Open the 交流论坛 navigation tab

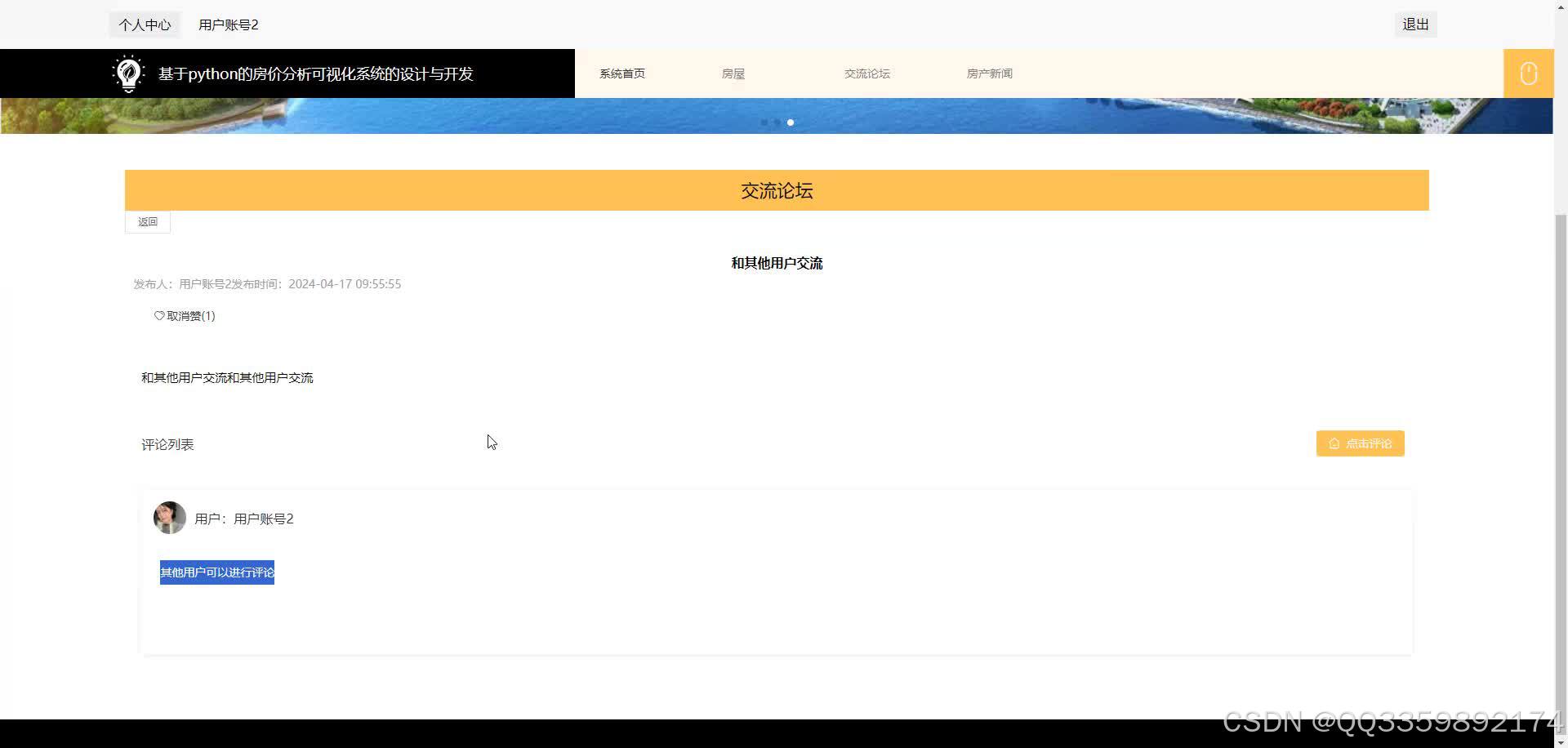pos(867,73)
